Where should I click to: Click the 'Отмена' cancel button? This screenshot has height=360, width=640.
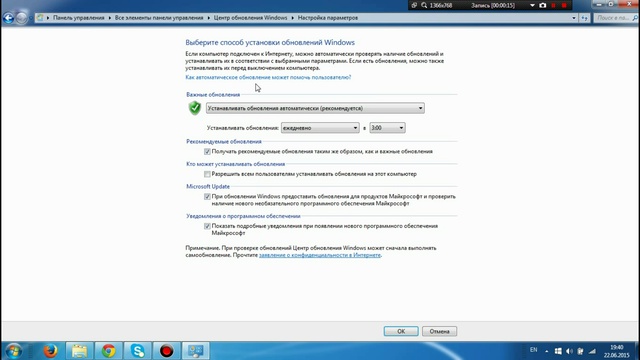439,331
